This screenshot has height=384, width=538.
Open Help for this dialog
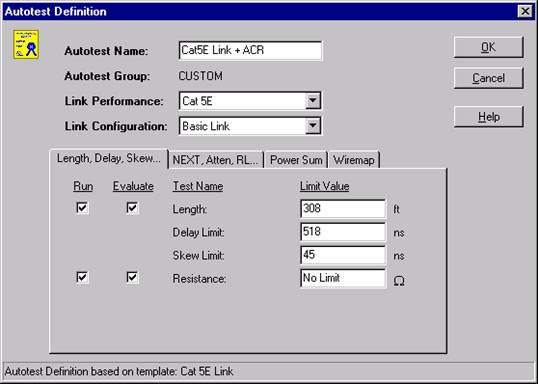488,117
